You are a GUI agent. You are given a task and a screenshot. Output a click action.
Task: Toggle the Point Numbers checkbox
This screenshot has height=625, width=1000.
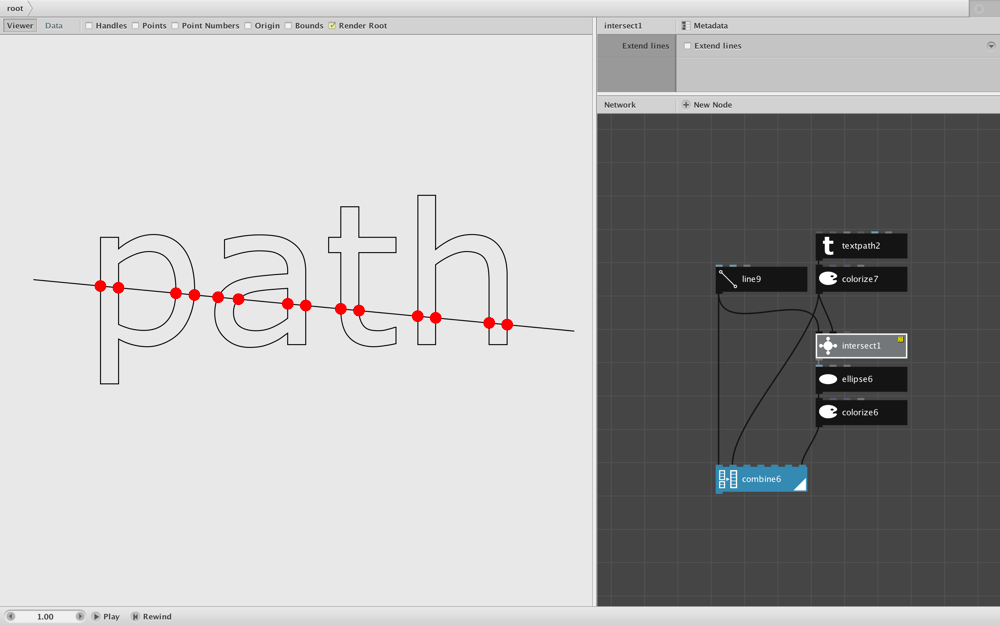(175, 26)
